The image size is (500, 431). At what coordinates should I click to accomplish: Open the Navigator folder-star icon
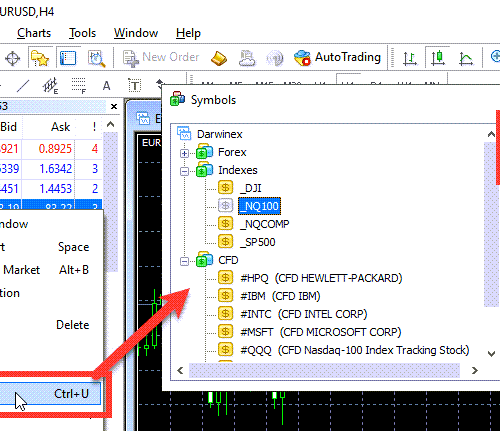40,58
